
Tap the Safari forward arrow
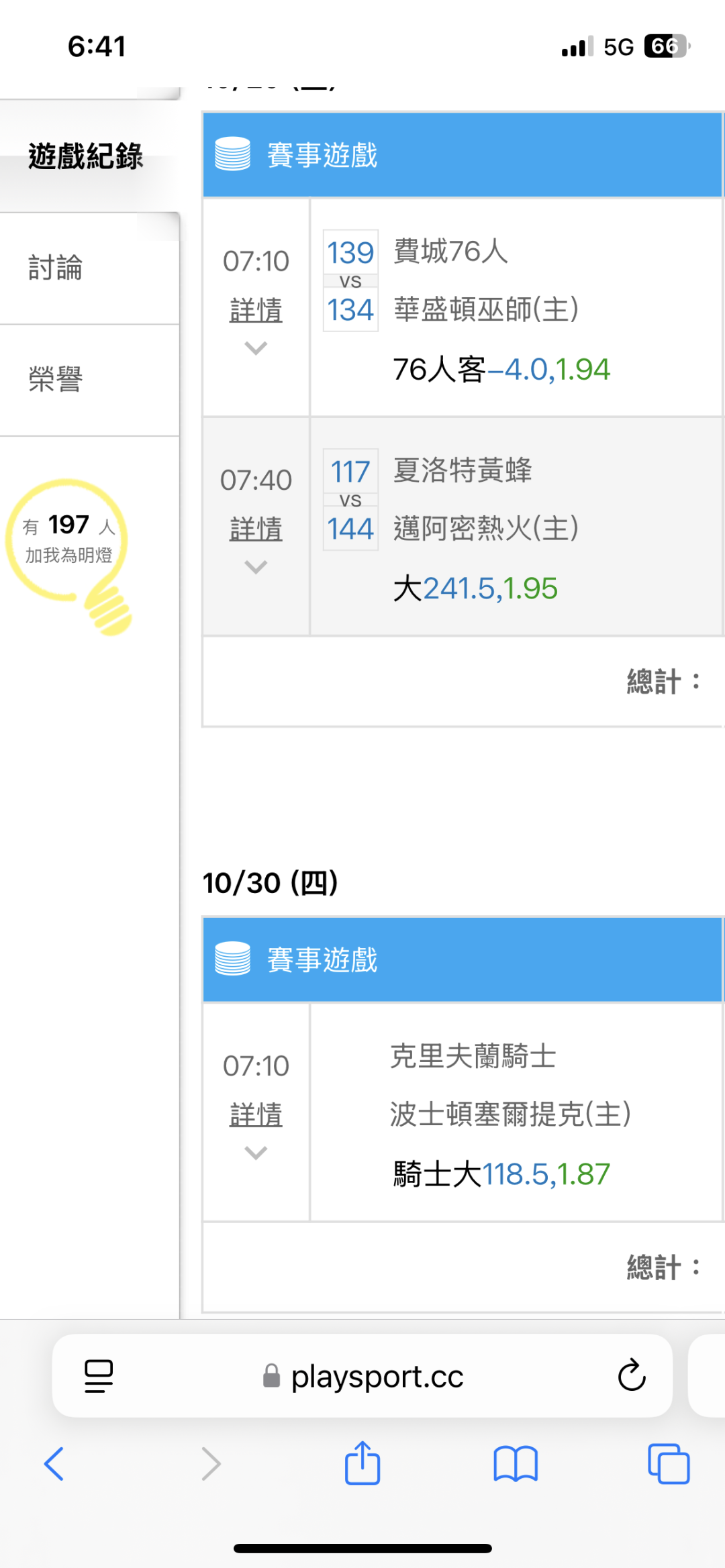[211, 1463]
